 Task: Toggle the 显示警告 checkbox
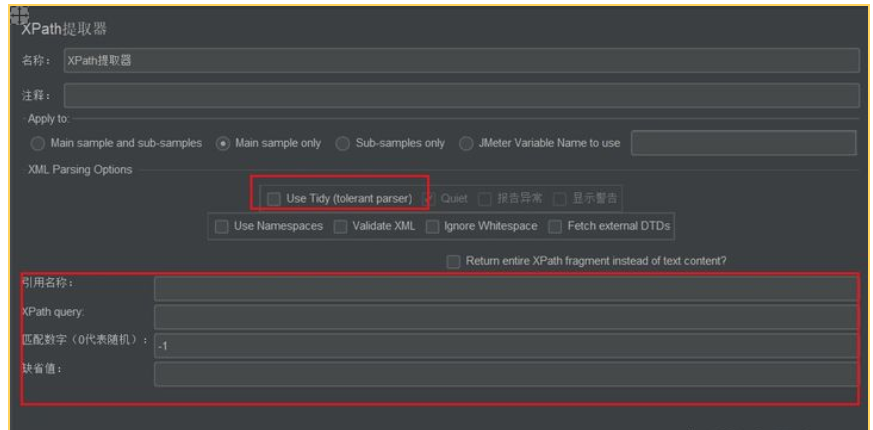click(x=560, y=198)
